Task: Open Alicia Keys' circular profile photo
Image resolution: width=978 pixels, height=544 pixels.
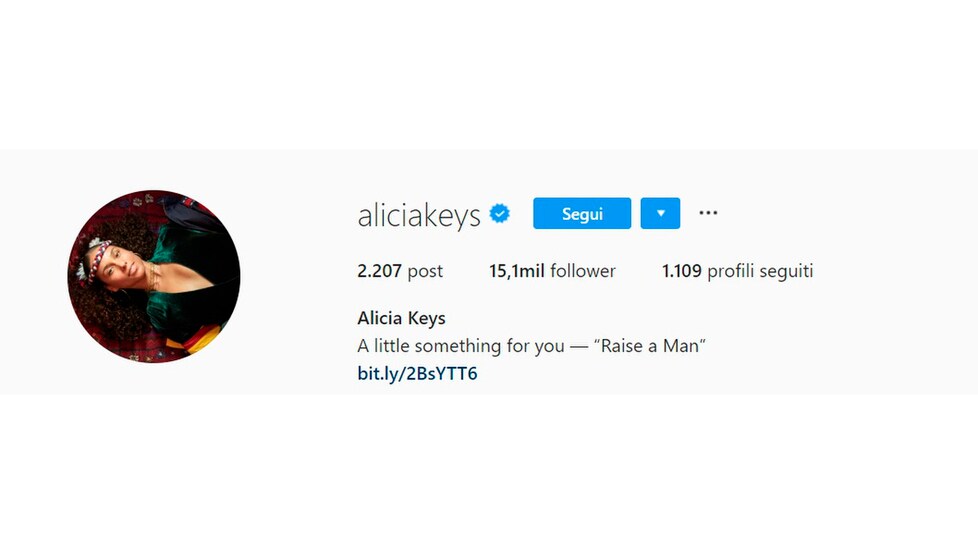Action: coord(153,276)
